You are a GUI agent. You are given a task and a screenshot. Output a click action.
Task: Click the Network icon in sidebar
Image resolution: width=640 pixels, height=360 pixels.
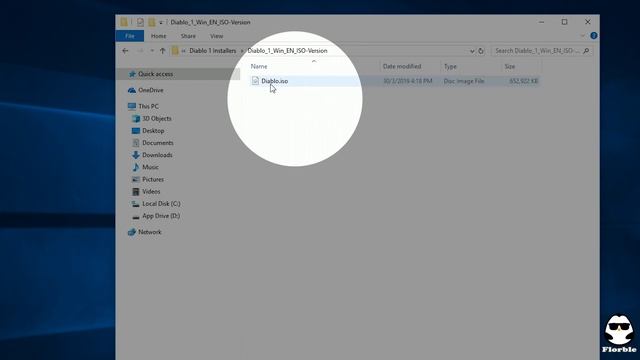pos(131,232)
